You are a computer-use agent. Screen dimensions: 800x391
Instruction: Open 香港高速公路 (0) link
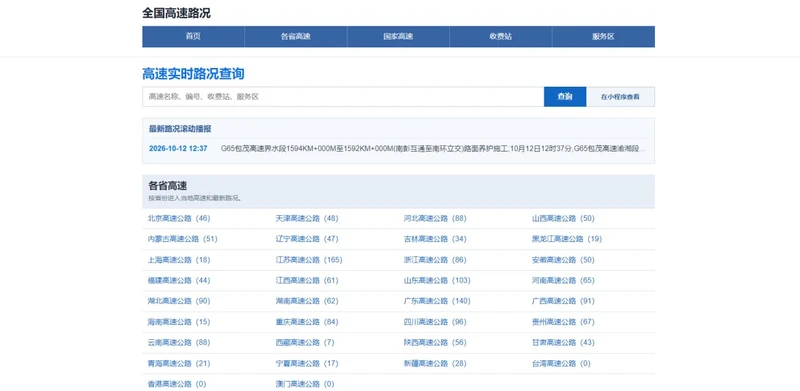coord(177,384)
